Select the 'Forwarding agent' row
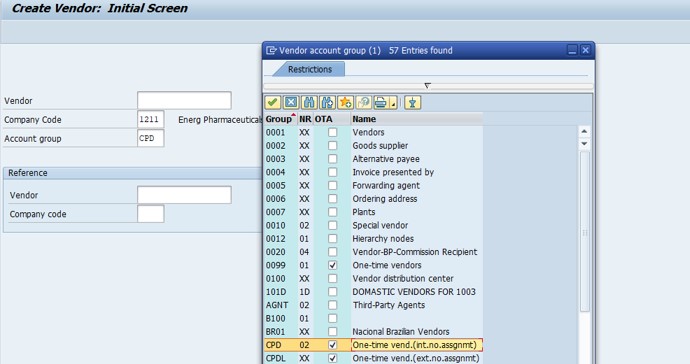Screen dimensions: 690x364 373,185
